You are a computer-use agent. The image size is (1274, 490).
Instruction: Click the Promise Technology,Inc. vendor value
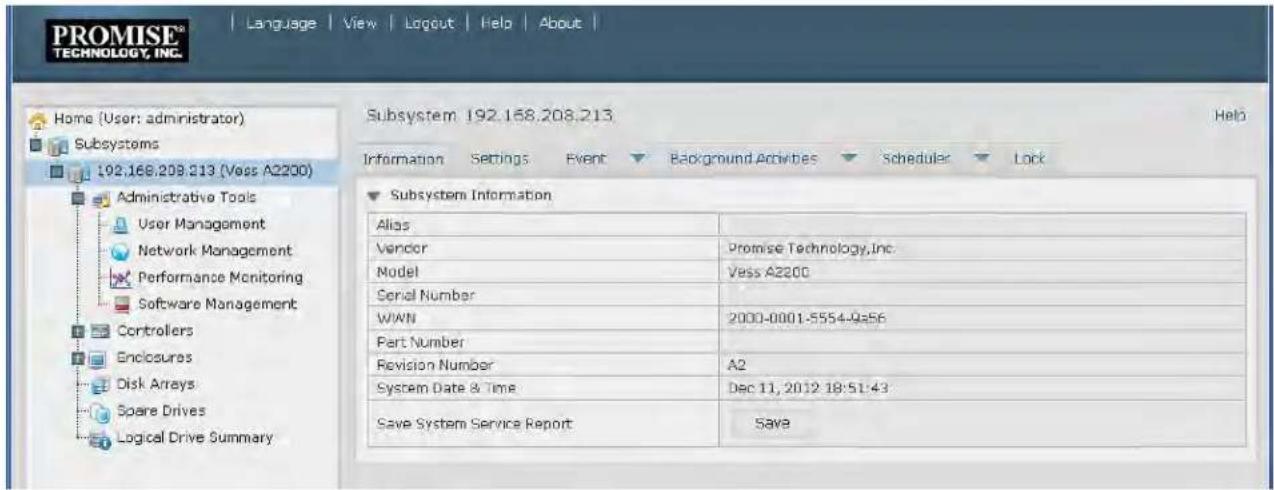[x=810, y=248]
